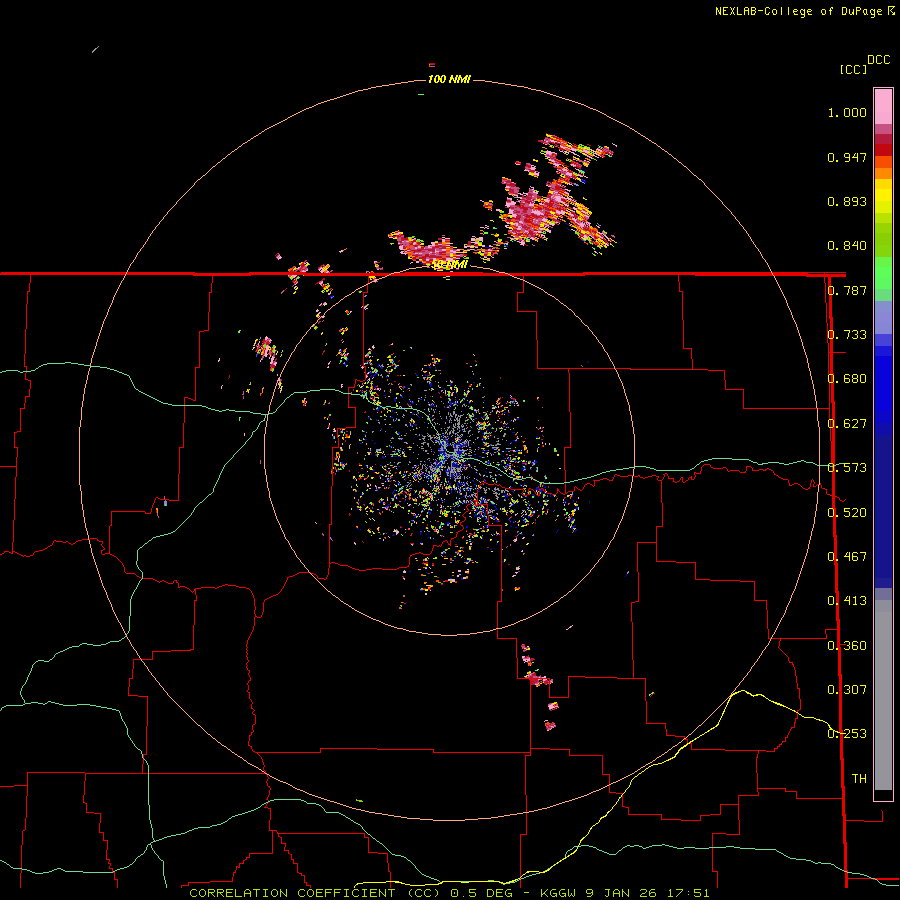Click the 0.840 scale value

[847, 246]
